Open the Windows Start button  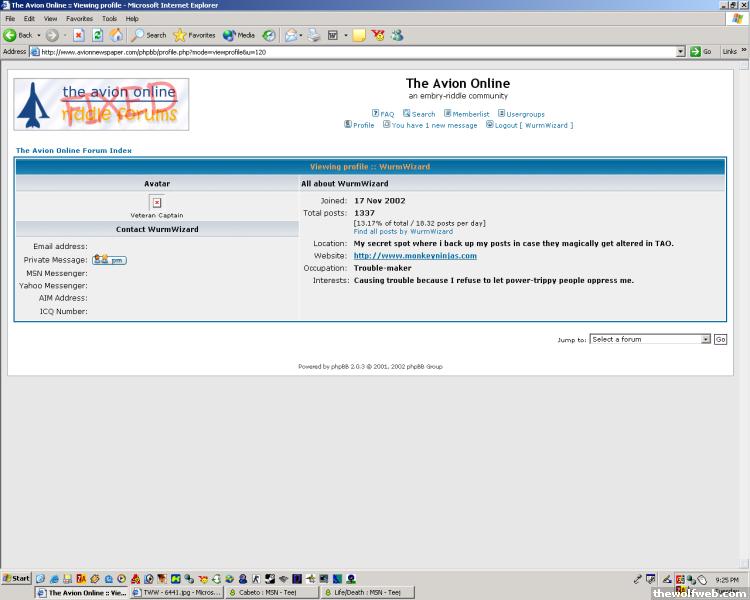tap(17, 578)
